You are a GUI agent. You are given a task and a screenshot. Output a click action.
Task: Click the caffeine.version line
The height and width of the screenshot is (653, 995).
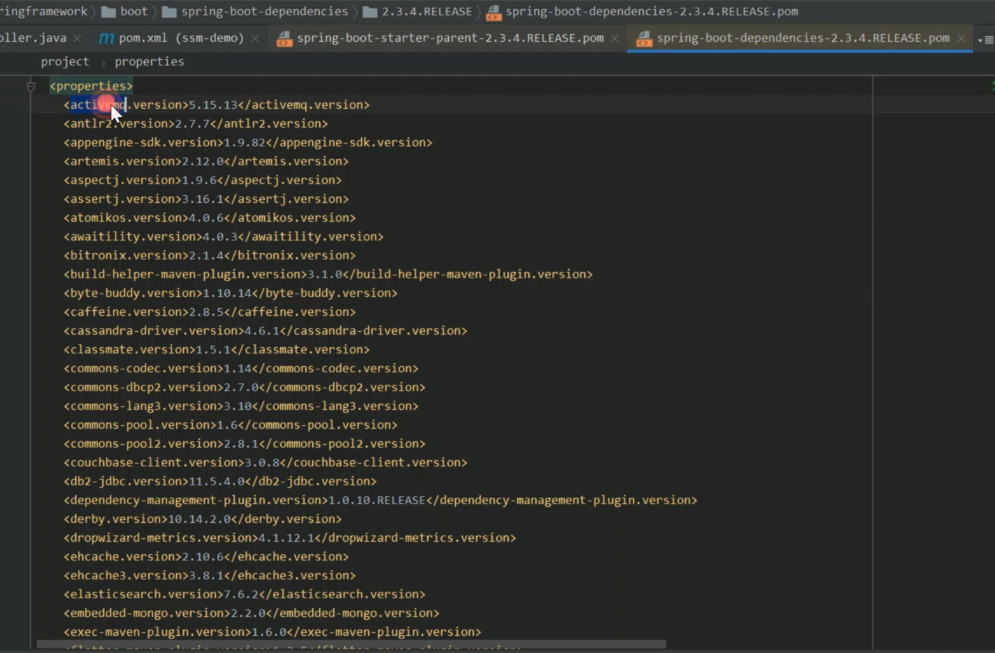tap(209, 312)
